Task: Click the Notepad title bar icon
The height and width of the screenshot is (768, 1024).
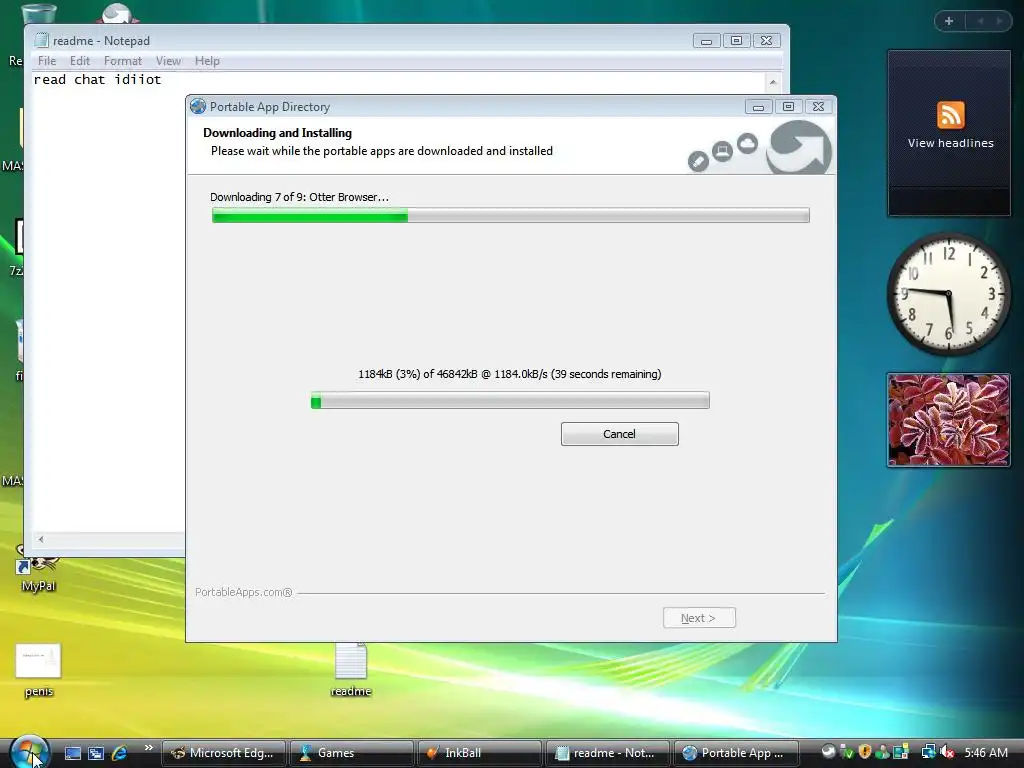Action: [41, 40]
